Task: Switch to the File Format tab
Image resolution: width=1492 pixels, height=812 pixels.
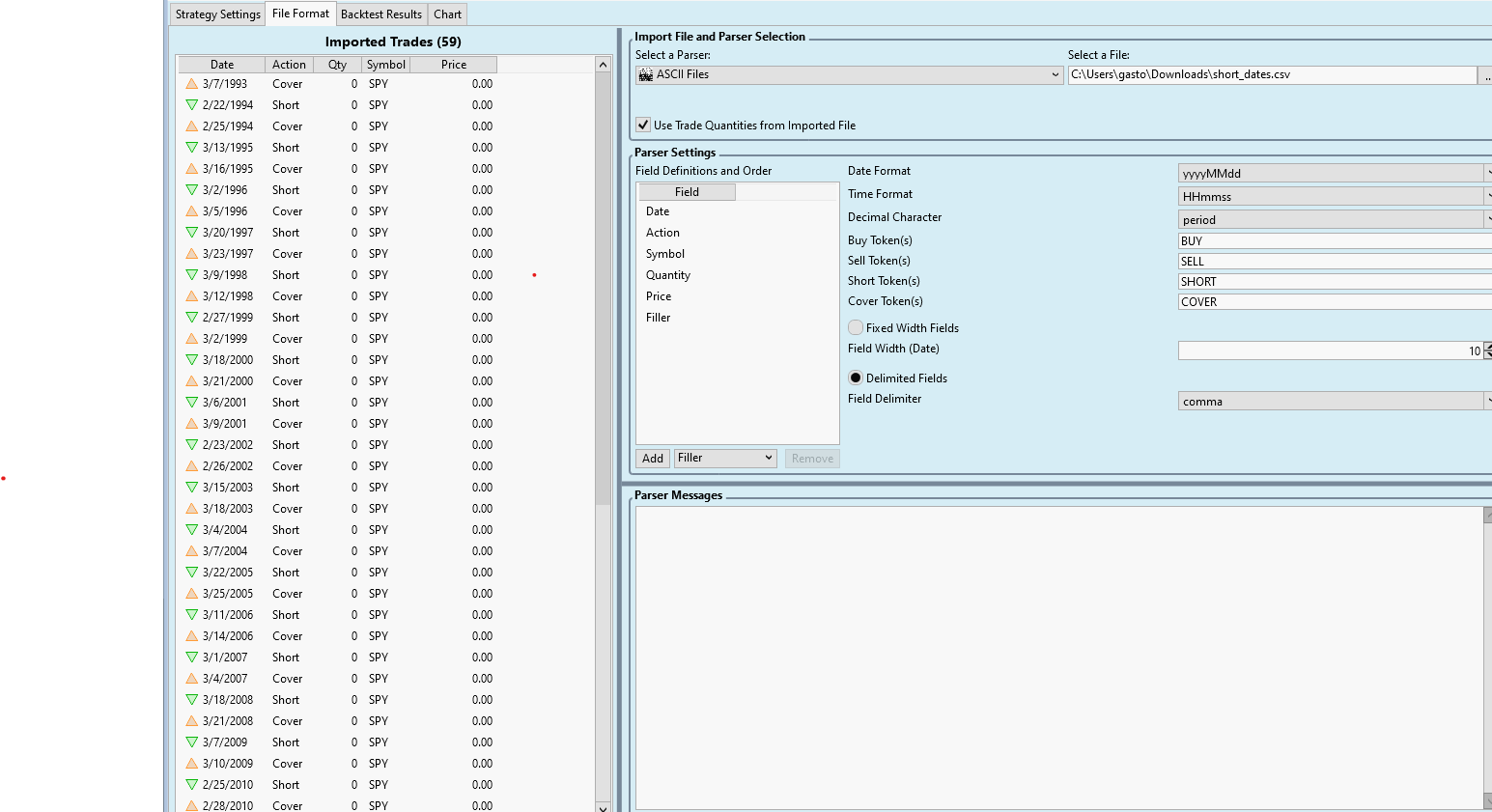Action: click(x=300, y=14)
